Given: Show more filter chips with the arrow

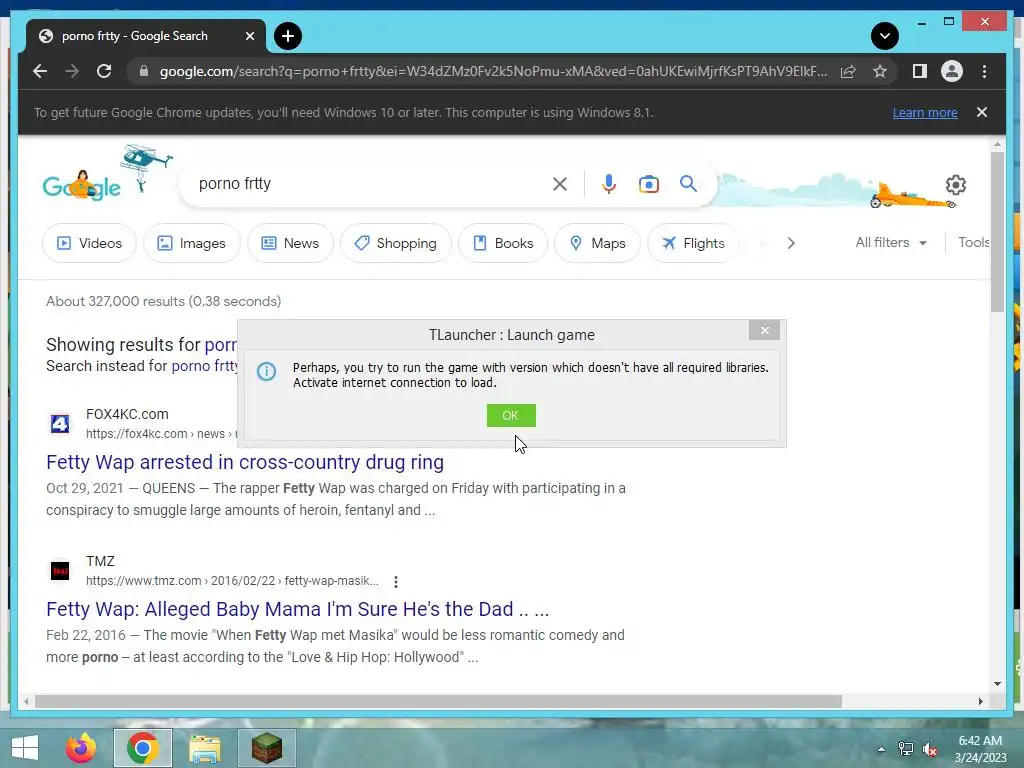Looking at the screenshot, I should coord(791,243).
